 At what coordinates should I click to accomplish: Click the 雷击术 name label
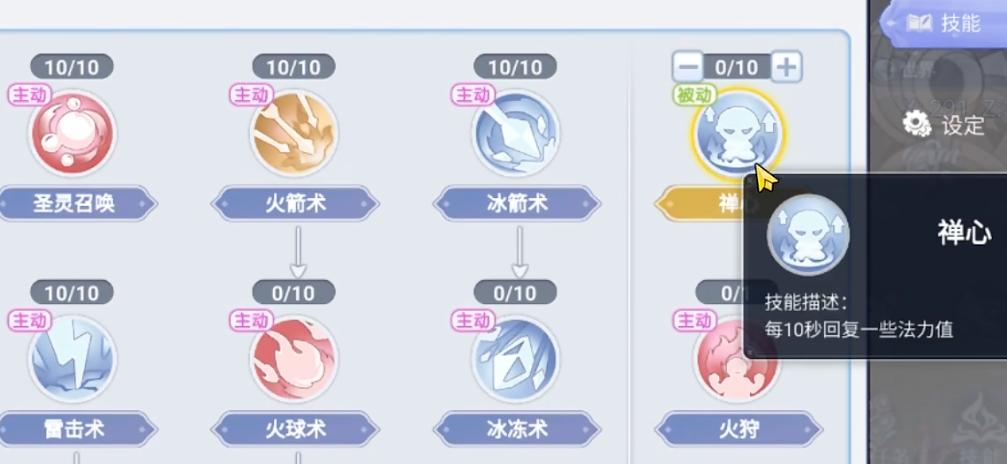click(x=74, y=429)
